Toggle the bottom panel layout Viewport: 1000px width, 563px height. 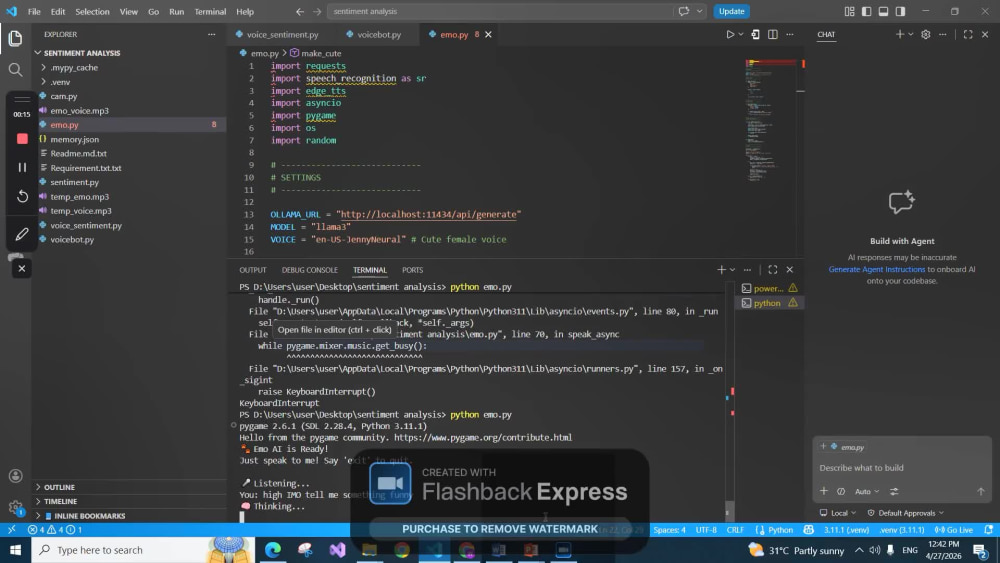point(883,11)
